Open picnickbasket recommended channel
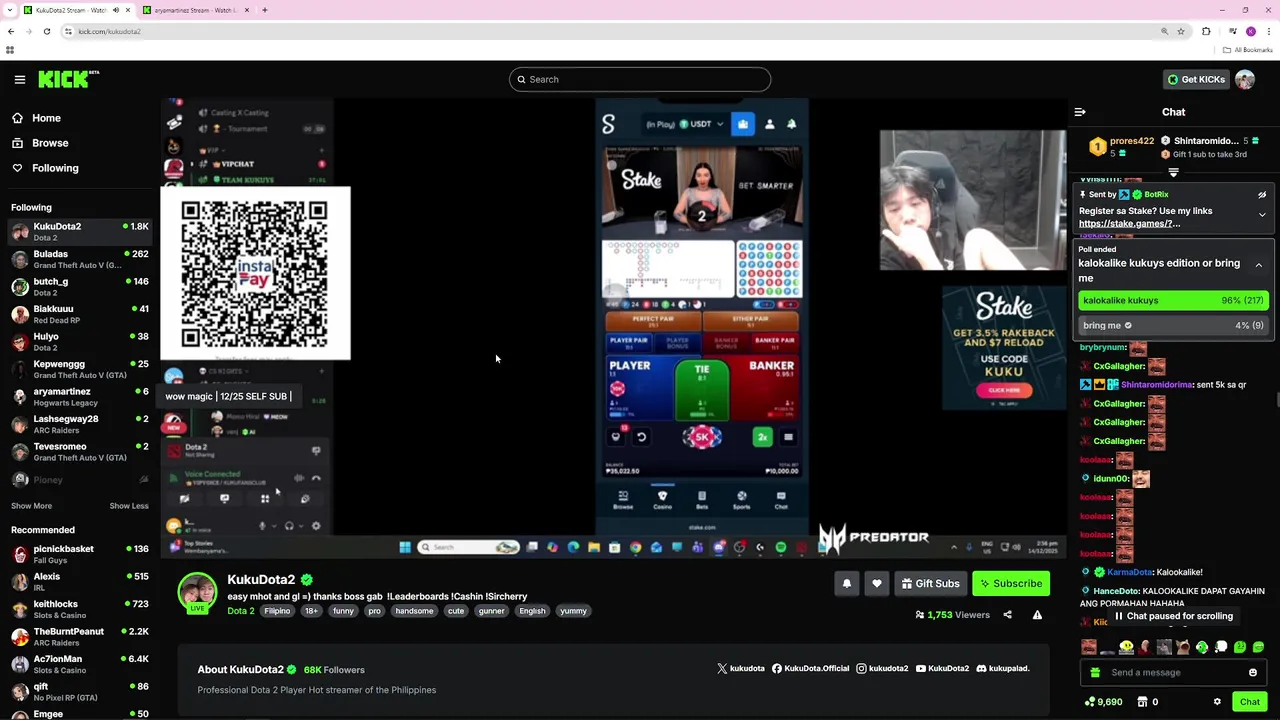This screenshot has width=1280, height=720. click(78, 554)
